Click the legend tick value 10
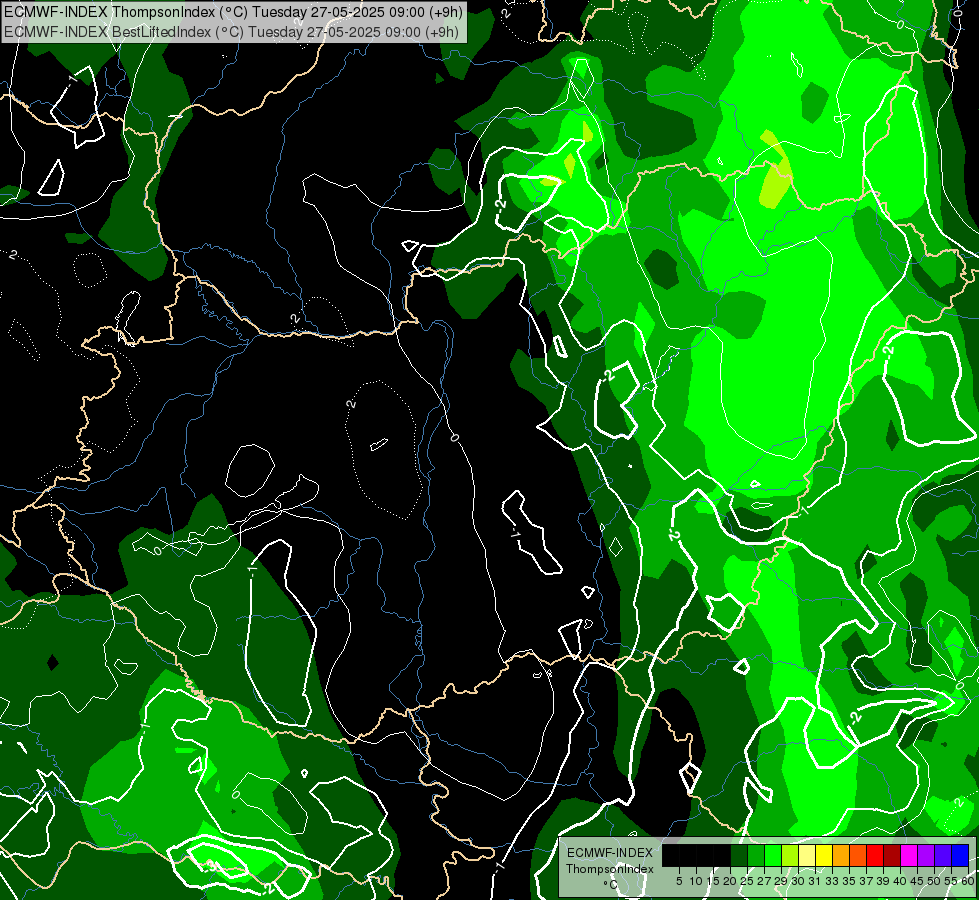The width and height of the screenshot is (979, 900). (696, 881)
